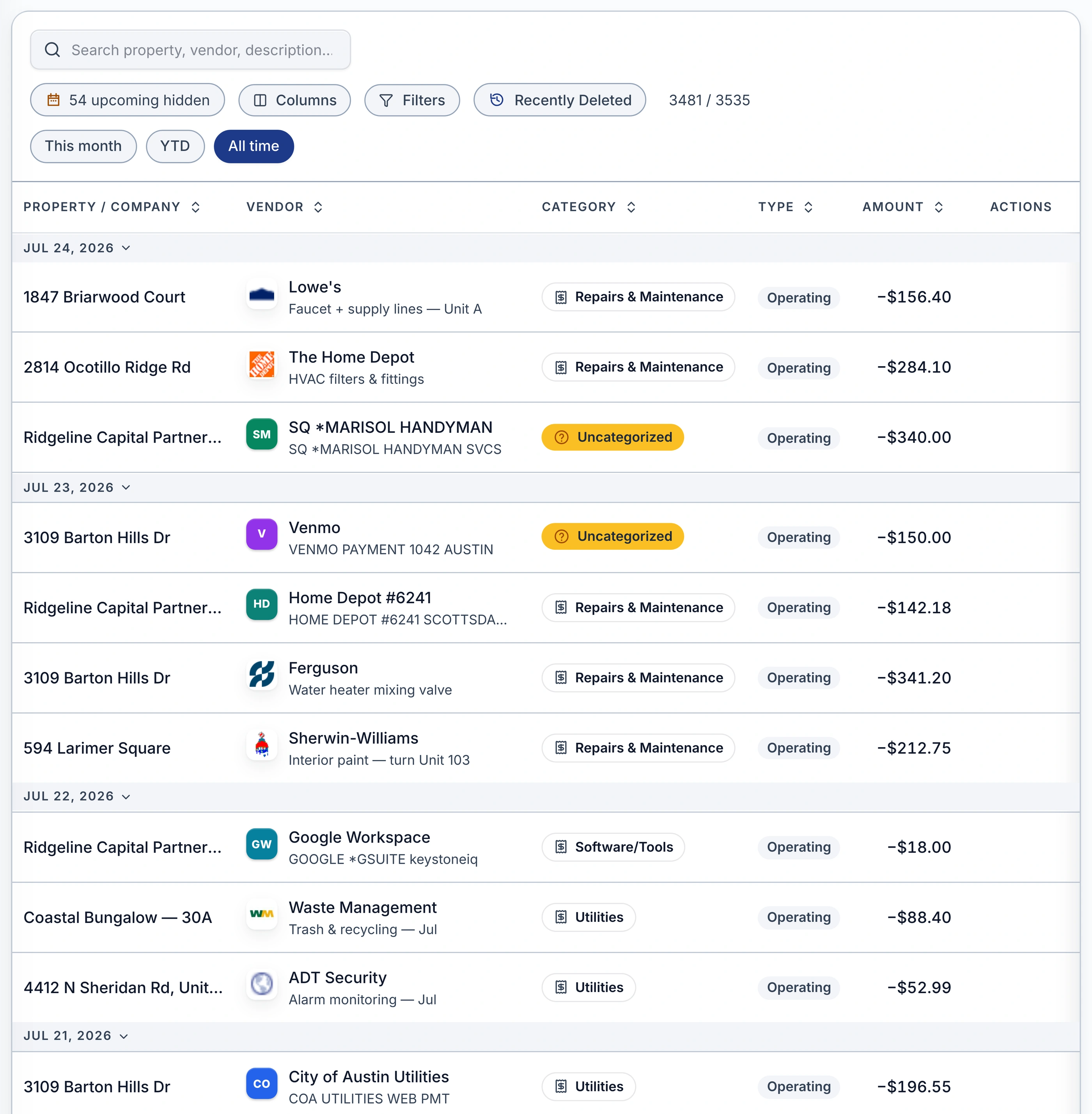Click the magnifier icon in the search box

click(x=52, y=50)
